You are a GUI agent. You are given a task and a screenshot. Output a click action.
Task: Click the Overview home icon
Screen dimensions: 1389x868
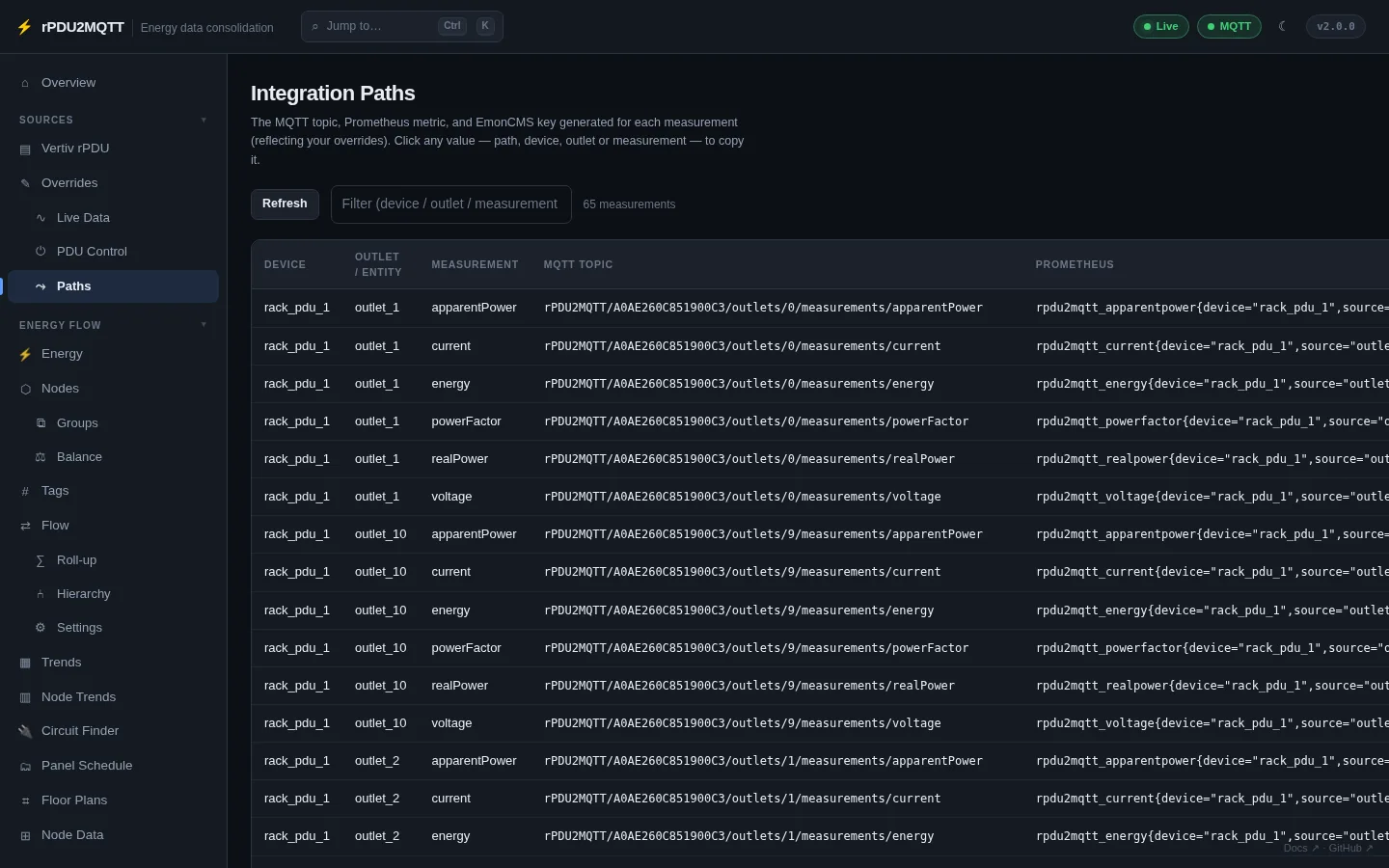click(25, 83)
